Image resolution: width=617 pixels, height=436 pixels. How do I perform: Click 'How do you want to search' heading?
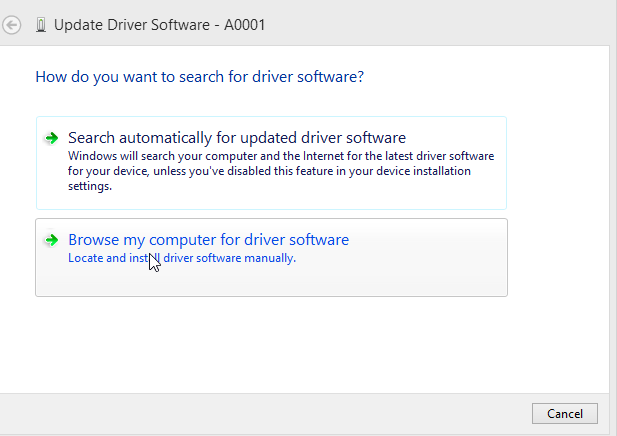tap(200, 77)
